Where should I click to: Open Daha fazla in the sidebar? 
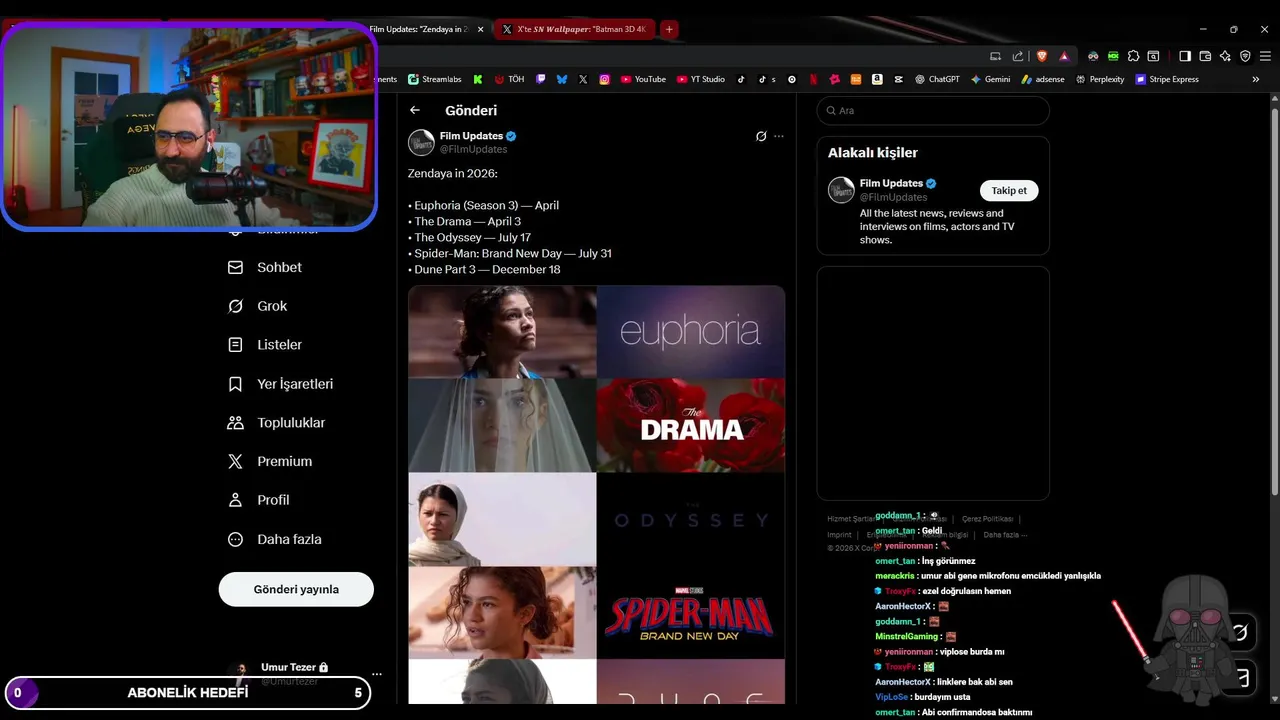coord(275,539)
